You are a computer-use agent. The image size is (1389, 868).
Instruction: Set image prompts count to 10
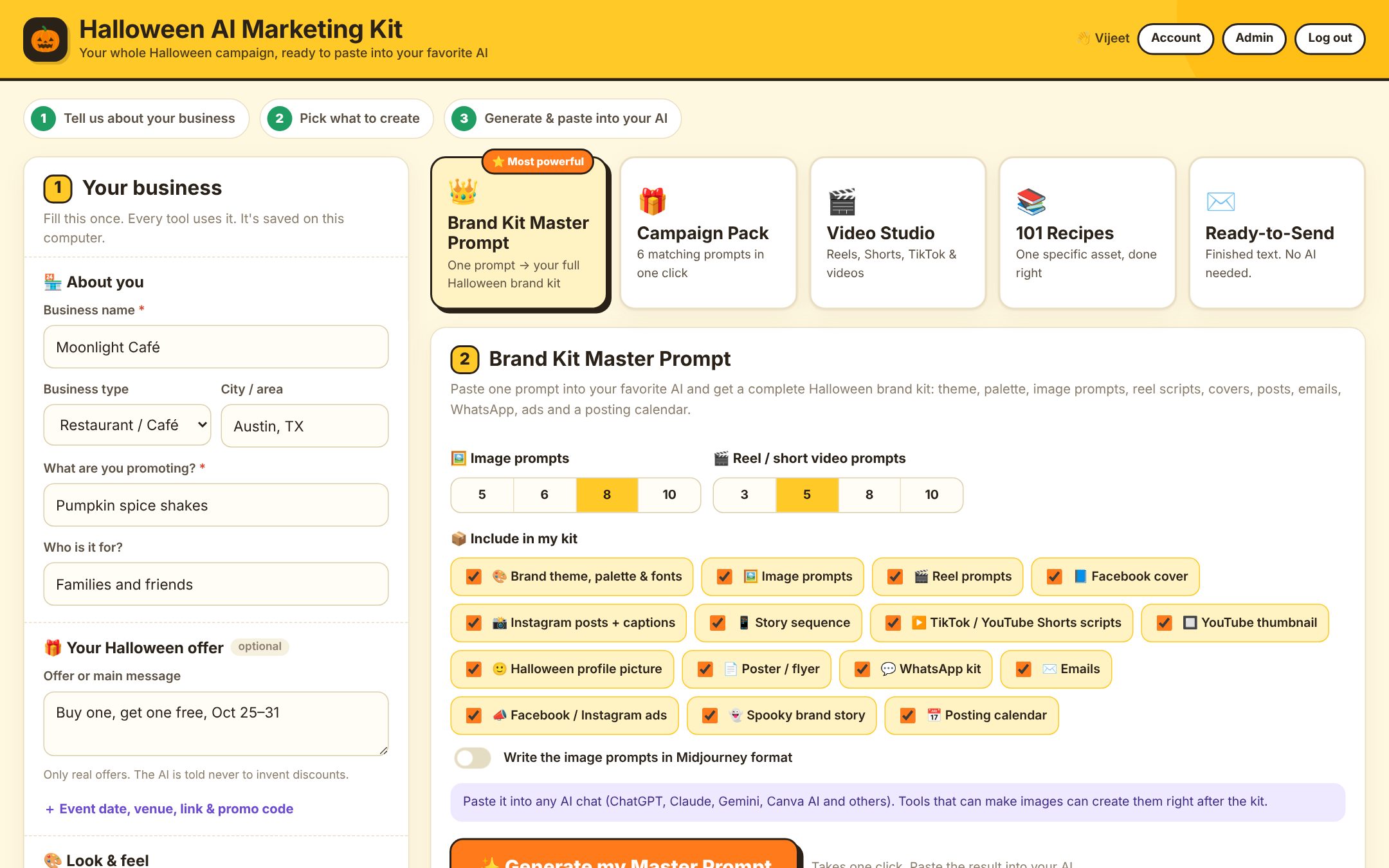669,494
